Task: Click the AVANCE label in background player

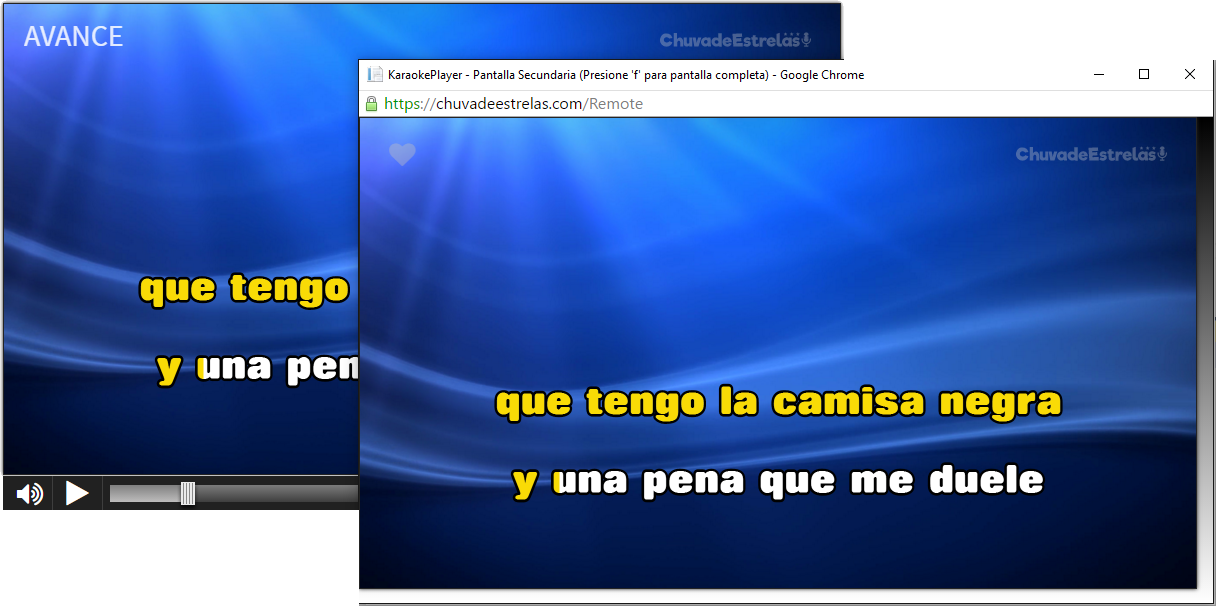Action: [x=73, y=37]
